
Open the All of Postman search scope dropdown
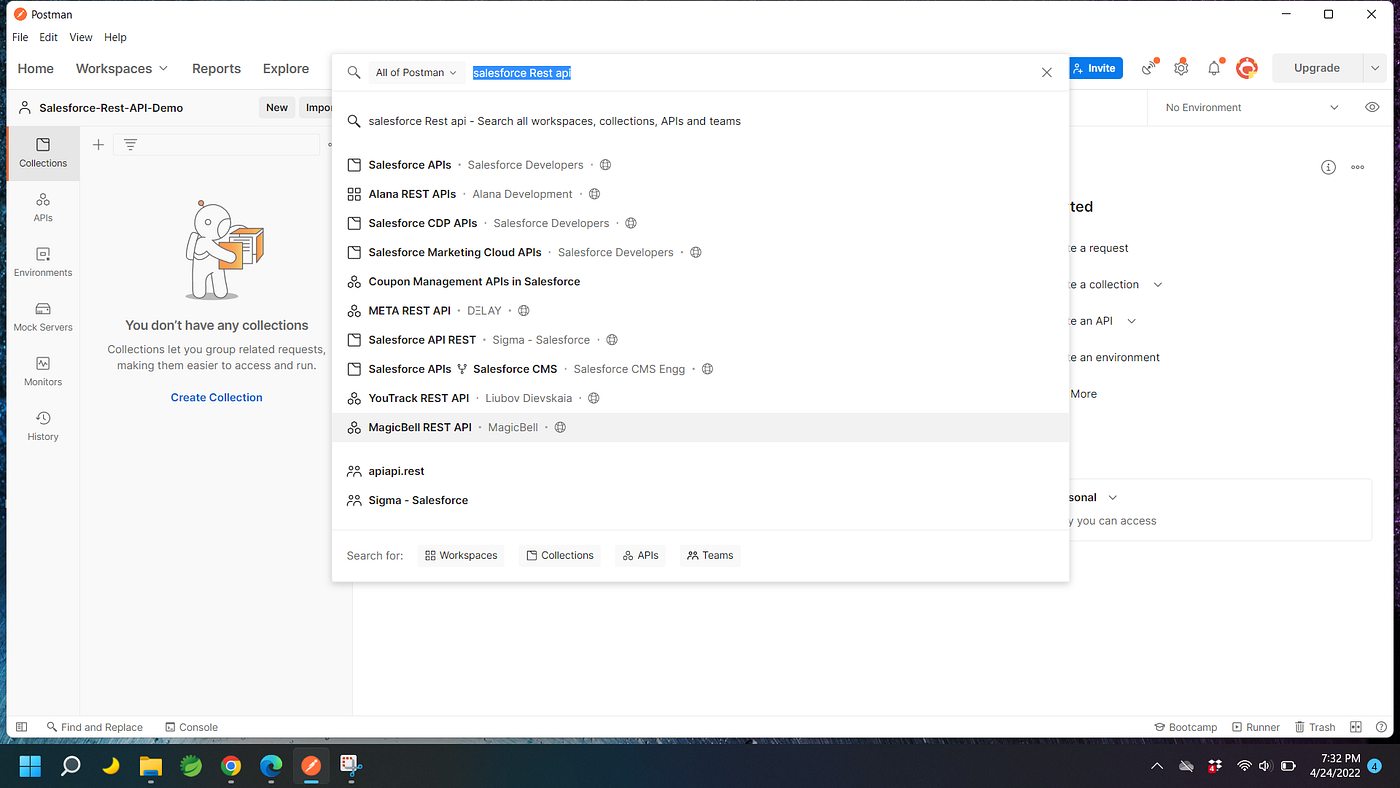416,72
